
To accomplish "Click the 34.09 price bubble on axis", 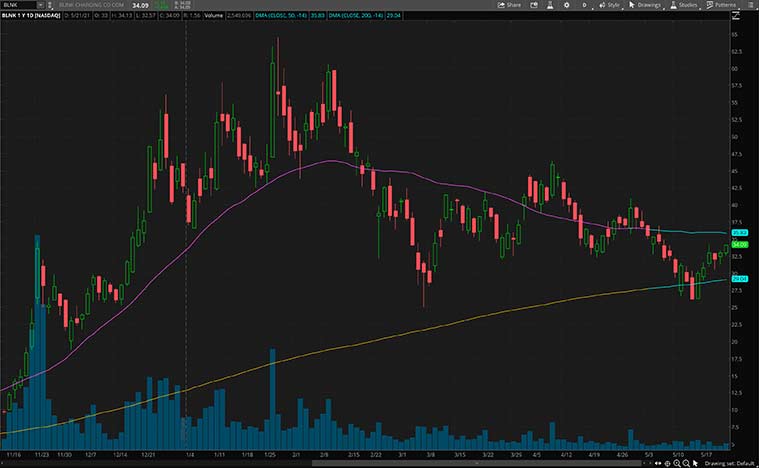I will click(x=740, y=244).
